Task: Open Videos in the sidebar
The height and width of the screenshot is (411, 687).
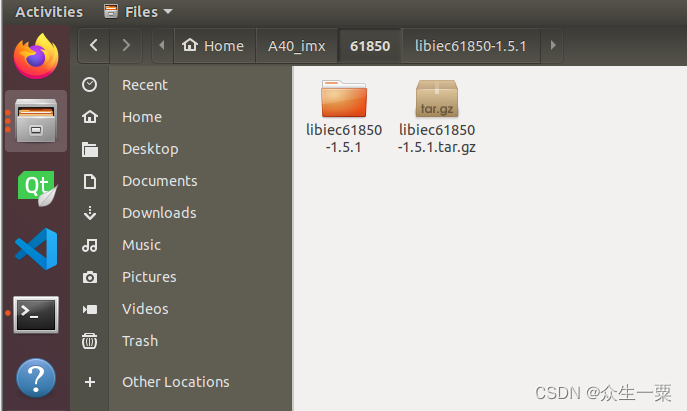Action: click(x=145, y=309)
